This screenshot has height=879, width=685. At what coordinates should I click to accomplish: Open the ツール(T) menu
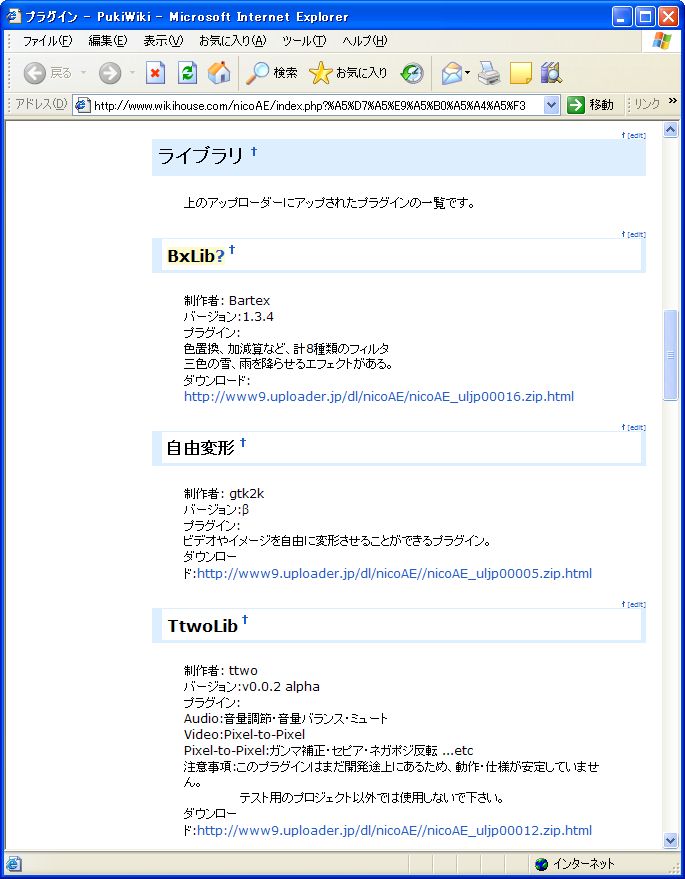coord(304,41)
